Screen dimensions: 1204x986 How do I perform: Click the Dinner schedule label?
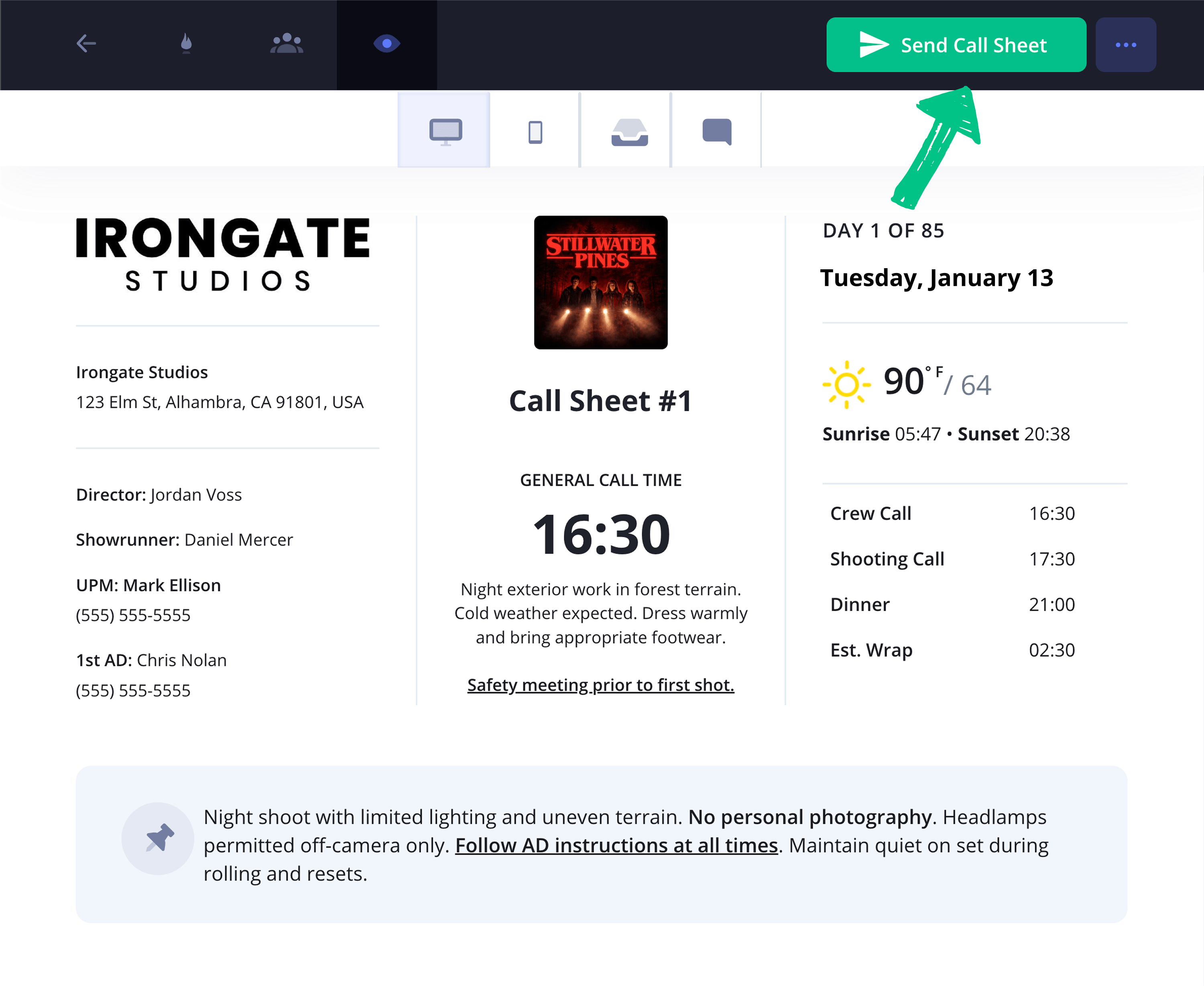[860, 604]
